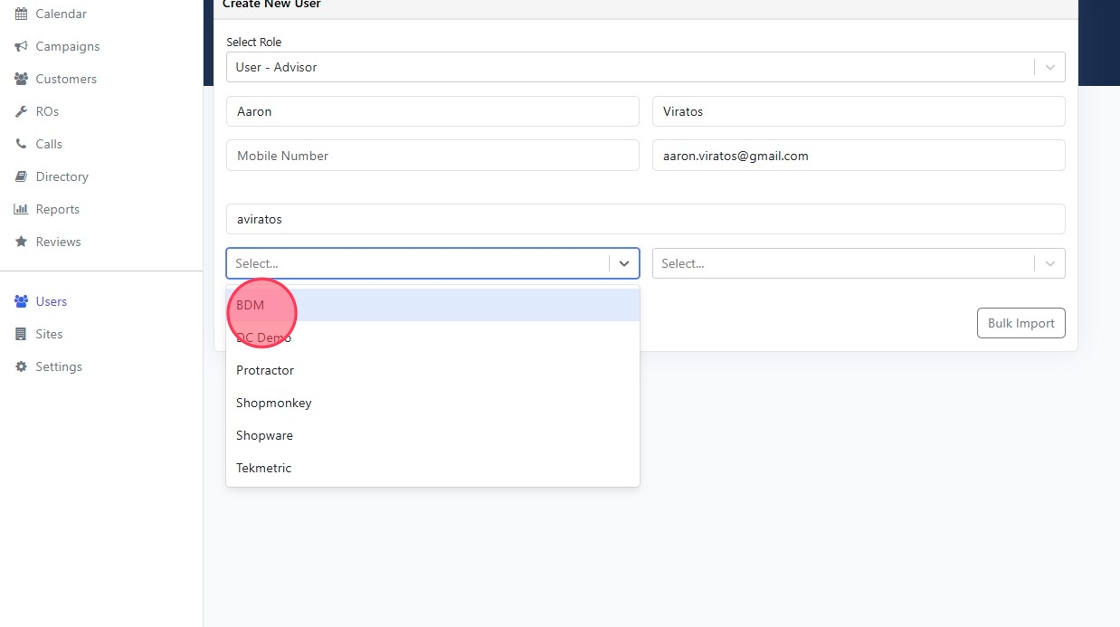The image size is (1120, 627).
Task: Click the Calendar icon in sidebar
Action: point(21,14)
